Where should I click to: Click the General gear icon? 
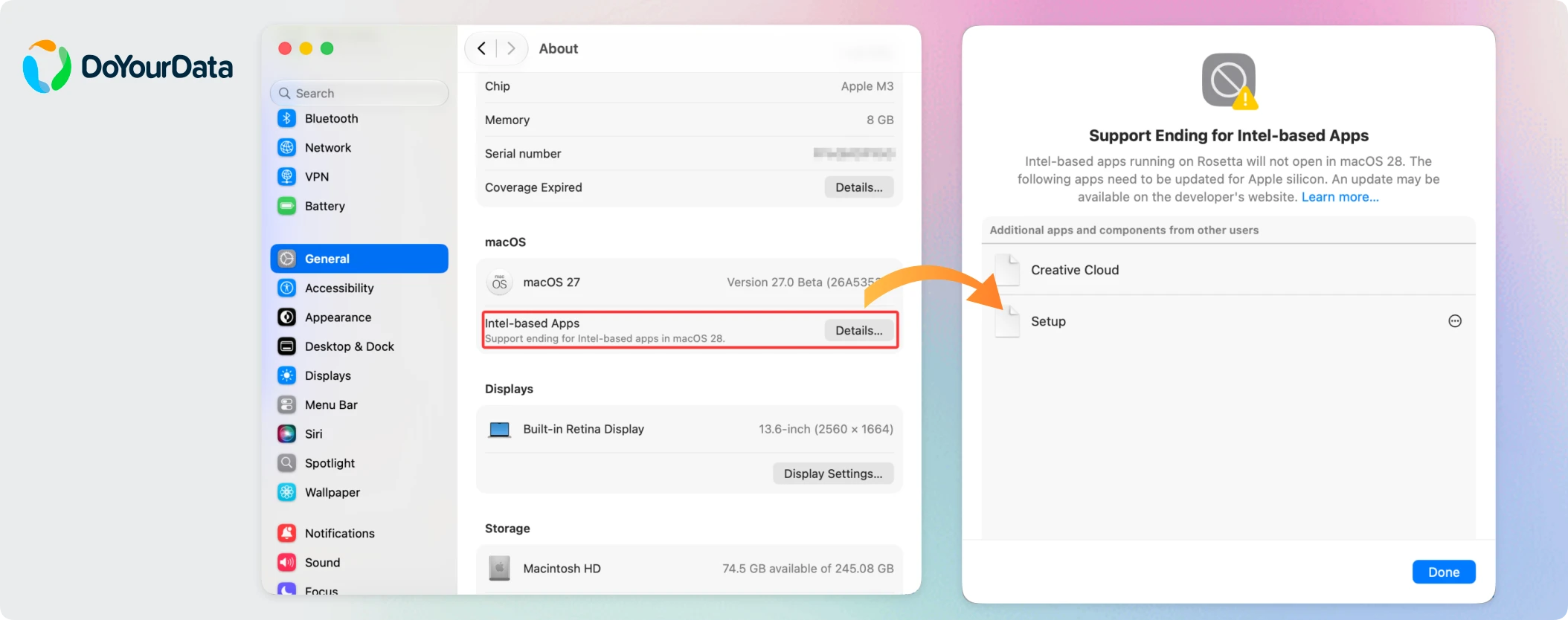286,259
